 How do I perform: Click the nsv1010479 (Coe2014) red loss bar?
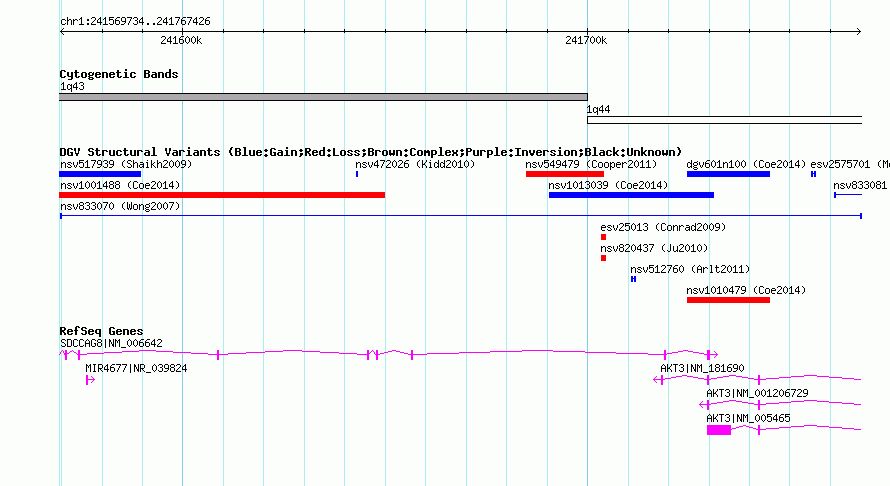(728, 300)
